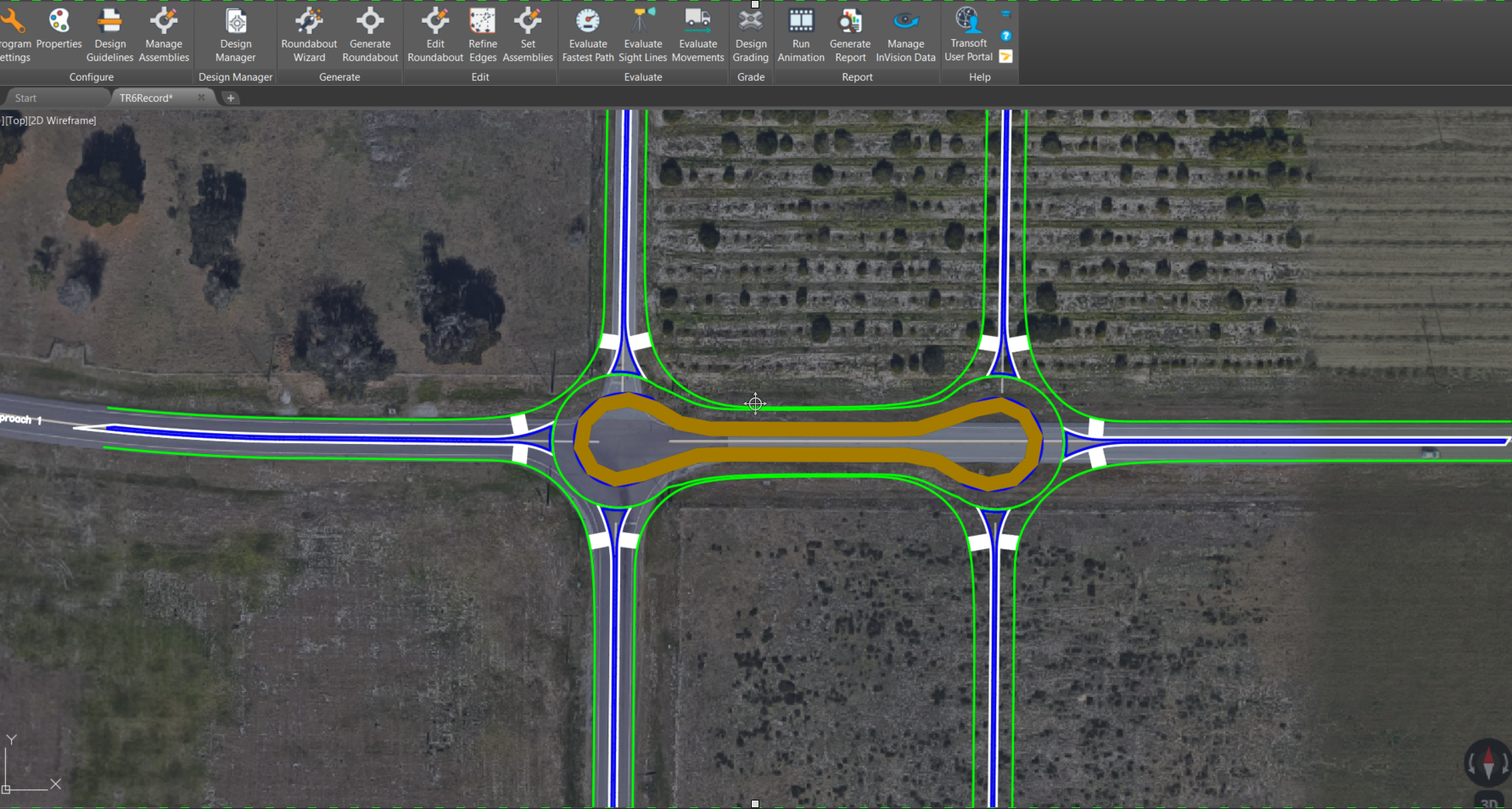This screenshot has width=1512, height=809.
Task: Open the Design Guidelines settings
Action: [109, 35]
